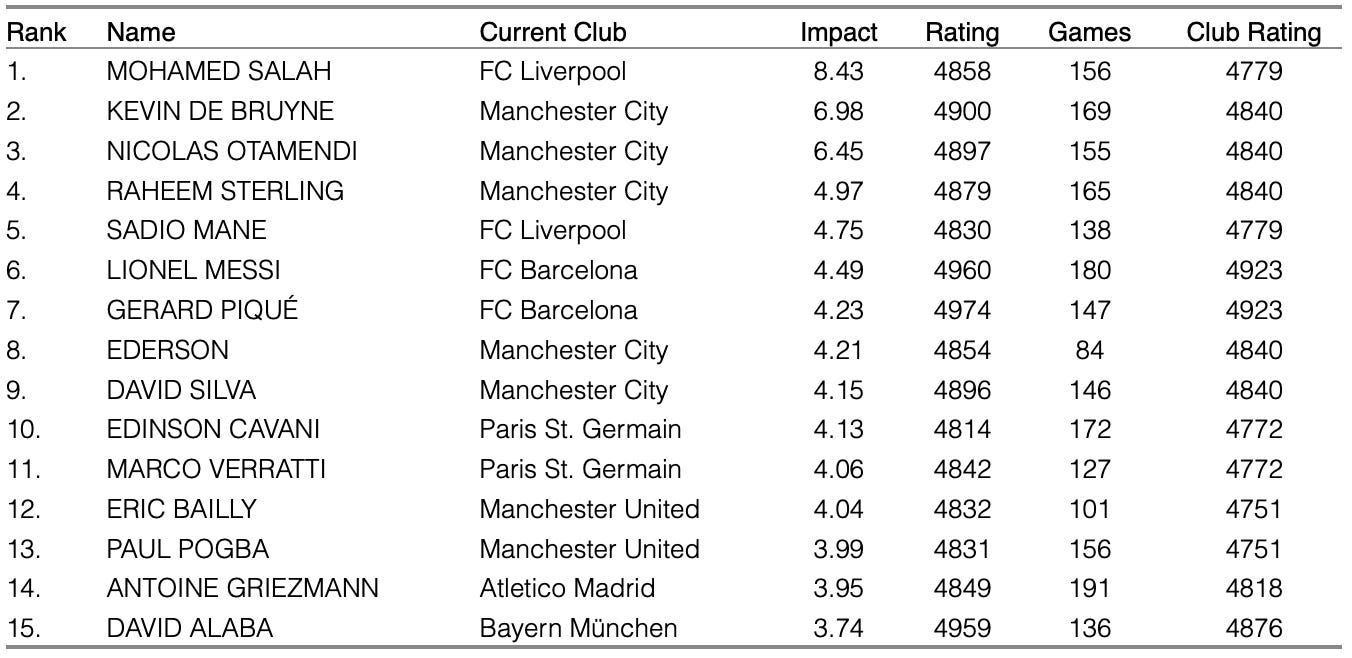1352x658 pixels.
Task: Click the Games column header
Action: pyautogui.click(x=1089, y=32)
